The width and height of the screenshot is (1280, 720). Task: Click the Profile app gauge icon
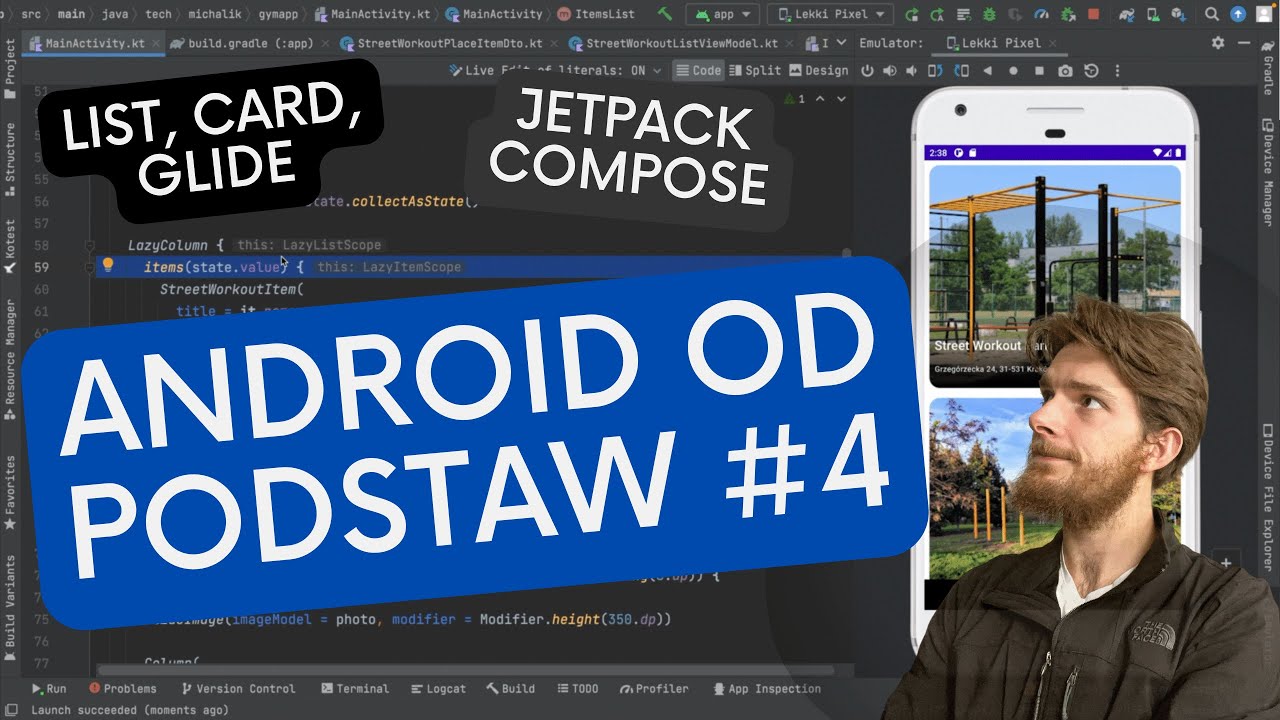coord(1041,14)
